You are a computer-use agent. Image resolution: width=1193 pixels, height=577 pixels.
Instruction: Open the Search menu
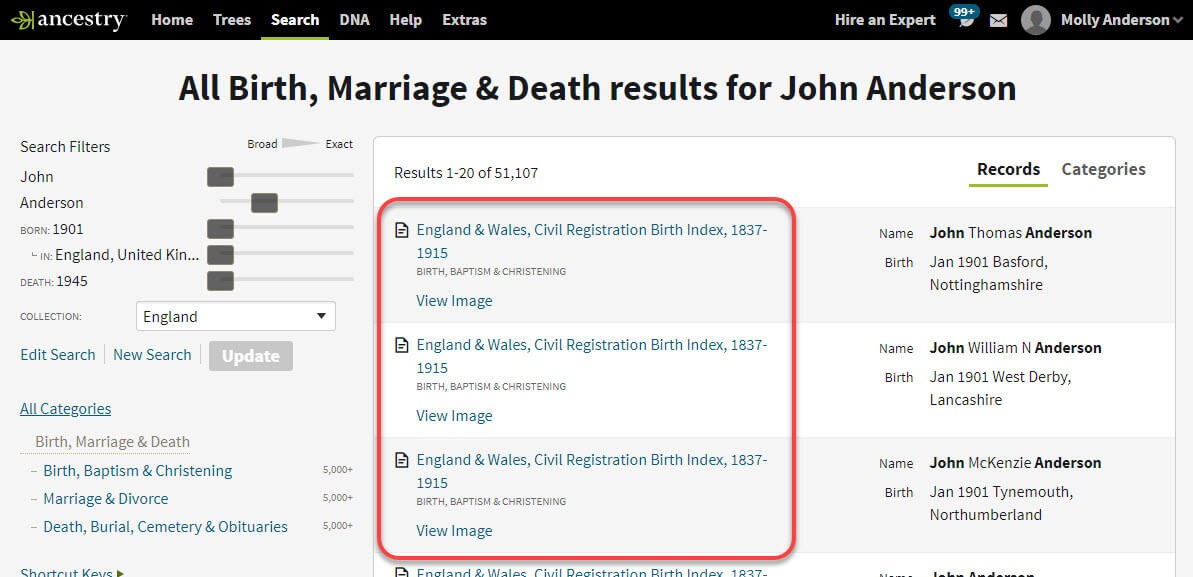(295, 20)
